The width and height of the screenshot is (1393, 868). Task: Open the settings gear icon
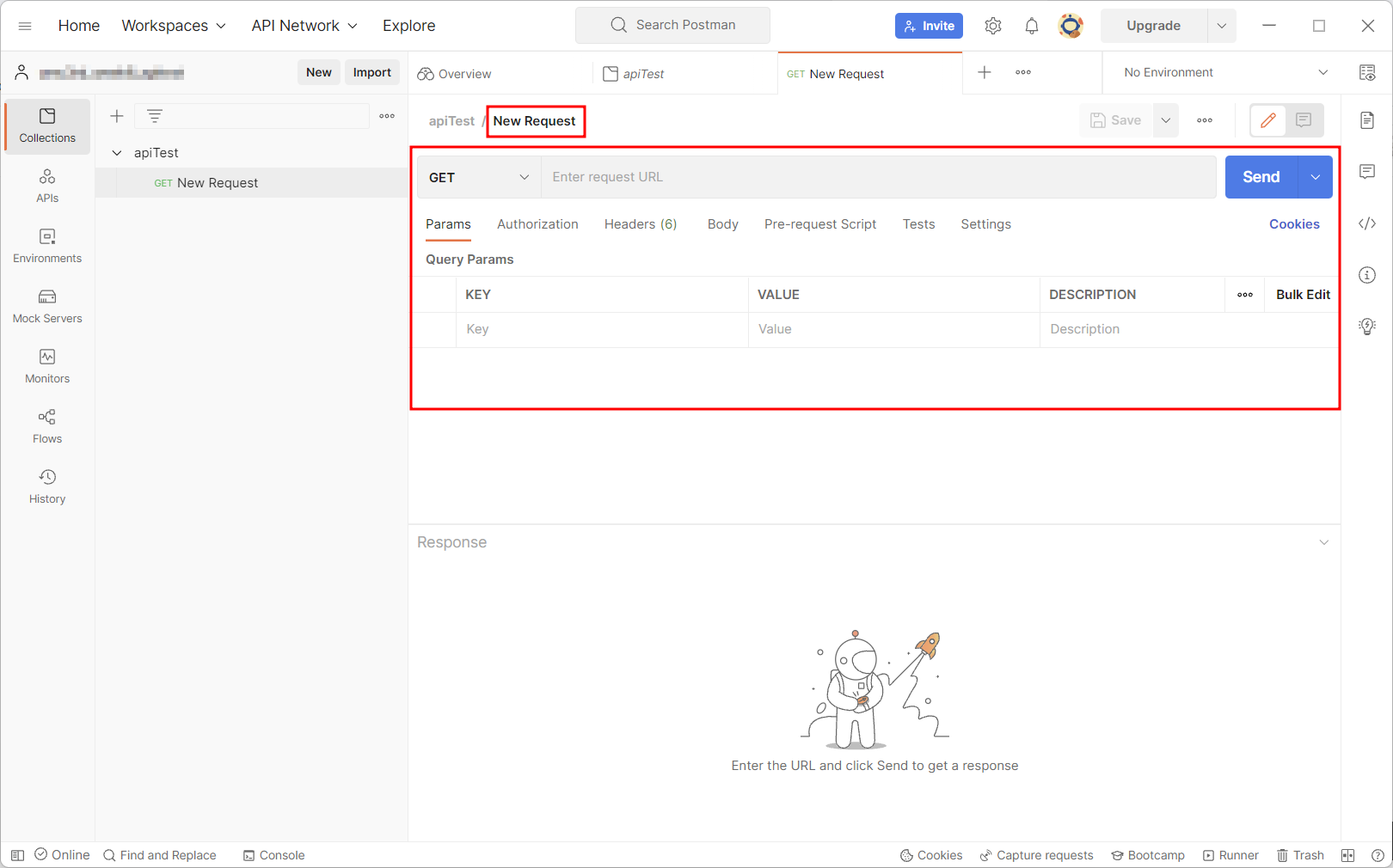993,26
